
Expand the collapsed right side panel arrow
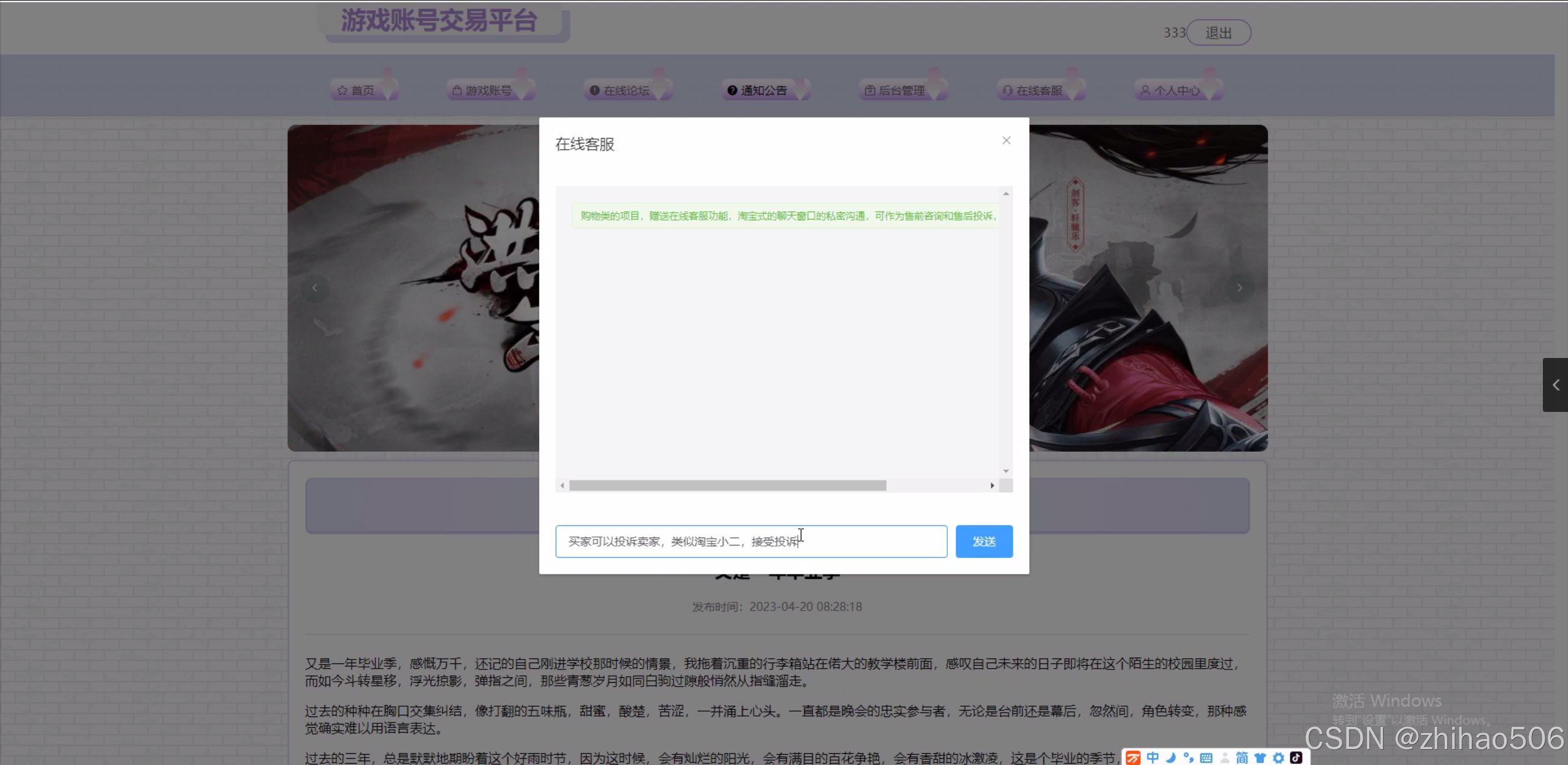(x=1555, y=385)
